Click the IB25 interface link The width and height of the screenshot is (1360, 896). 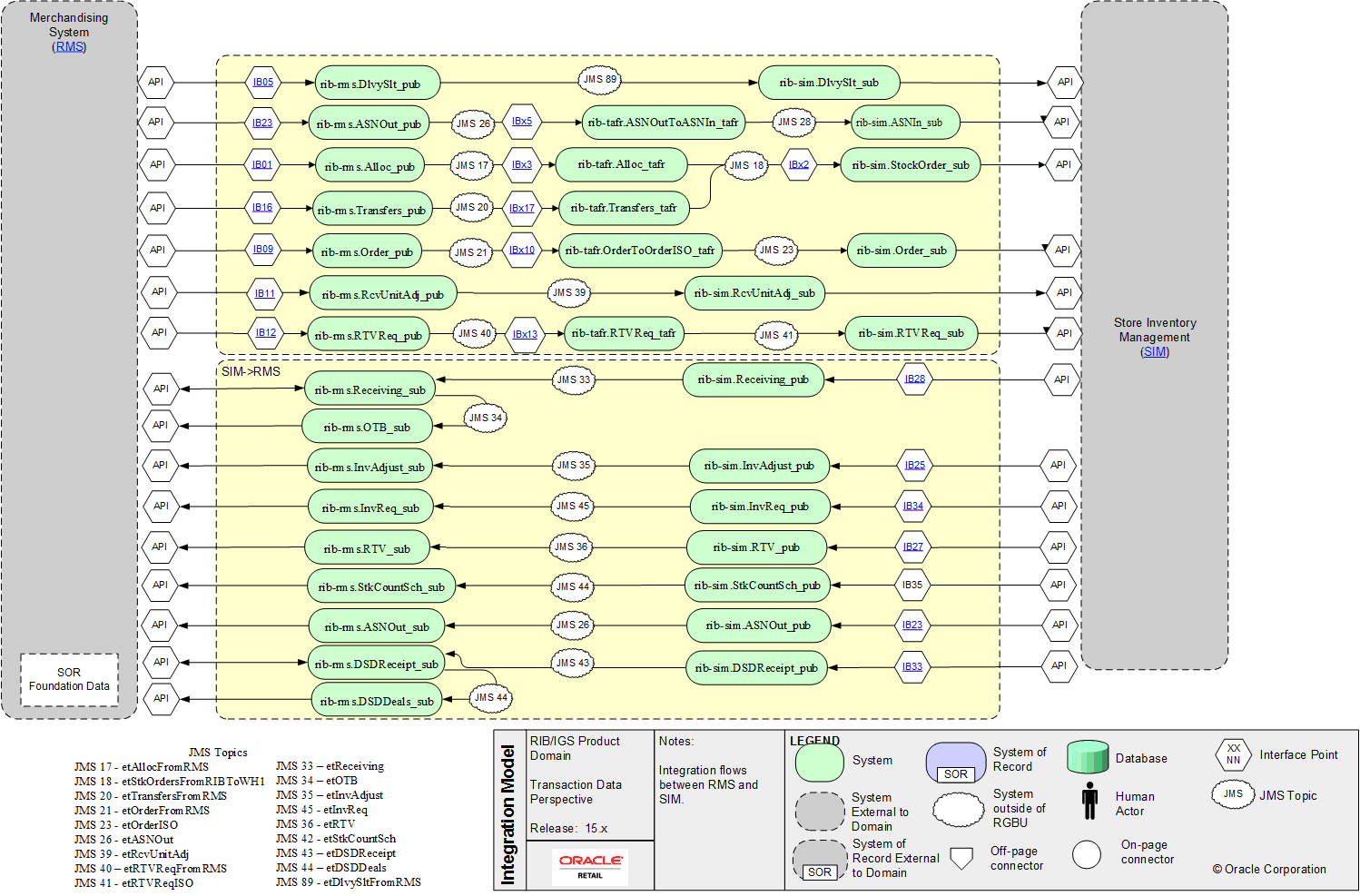pyautogui.click(x=915, y=465)
